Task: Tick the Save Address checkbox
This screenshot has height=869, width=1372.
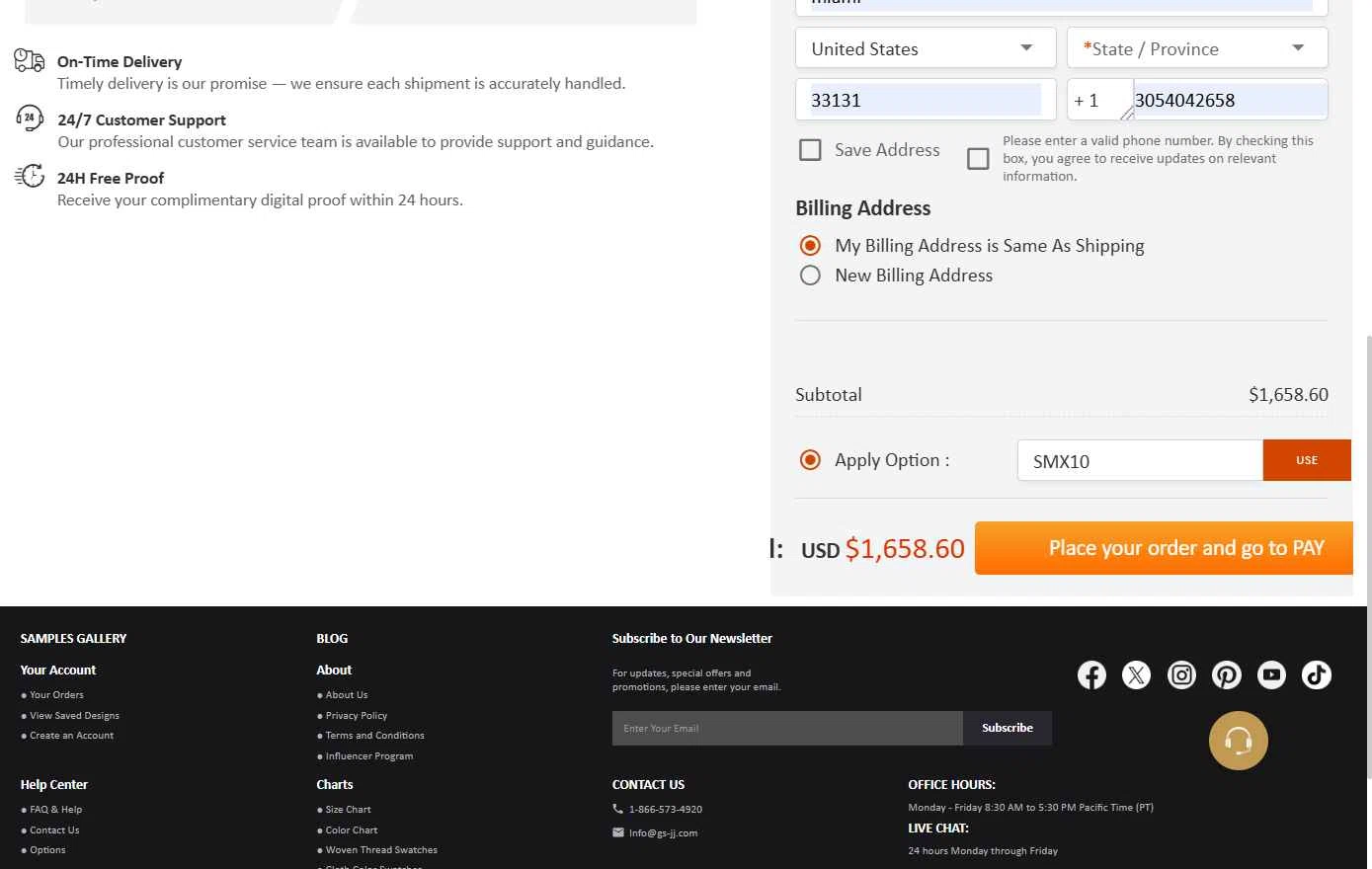Action: point(810,150)
